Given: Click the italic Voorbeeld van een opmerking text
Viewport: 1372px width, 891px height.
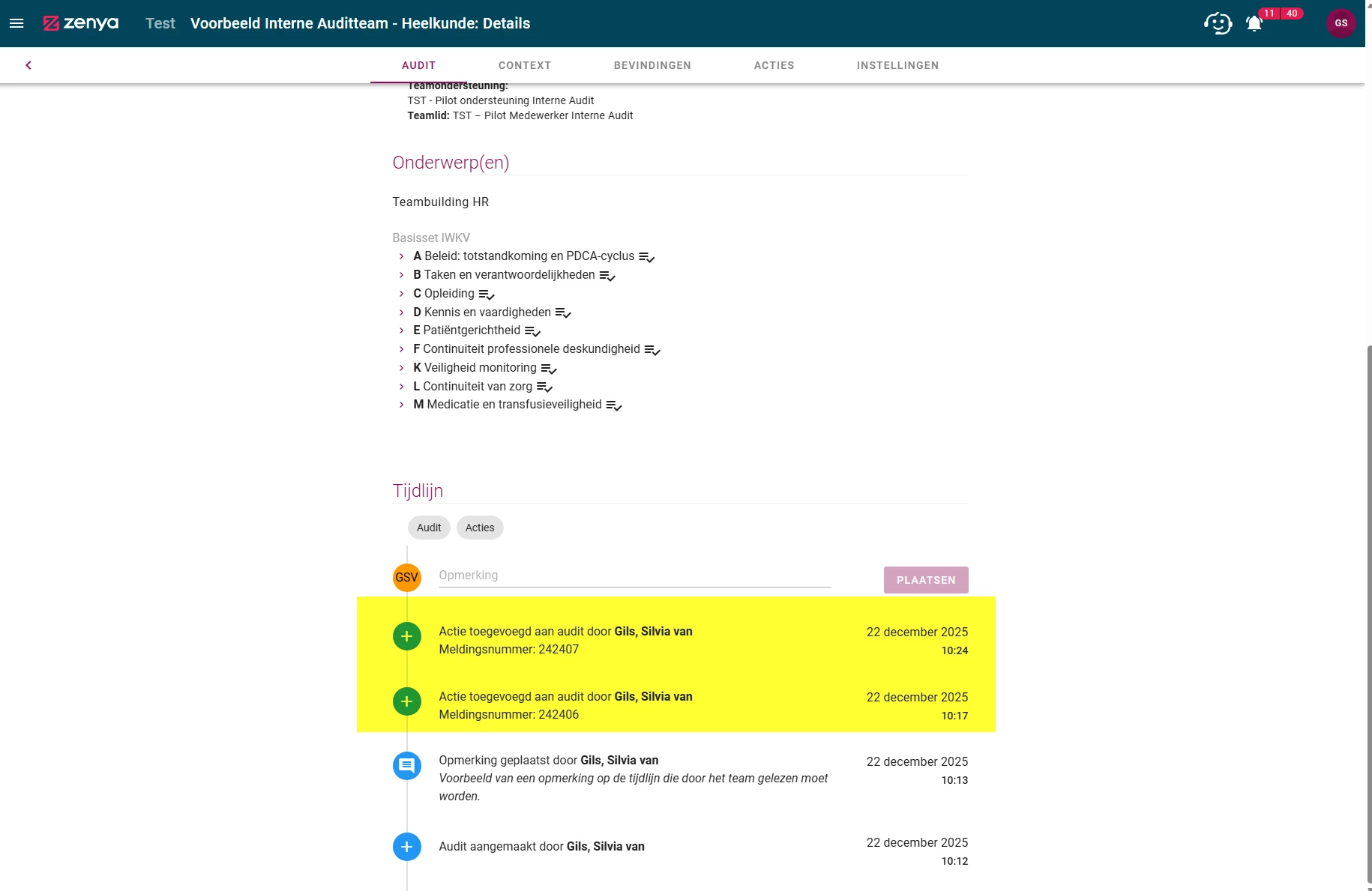Looking at the screenshot, I should coord(634,787).
